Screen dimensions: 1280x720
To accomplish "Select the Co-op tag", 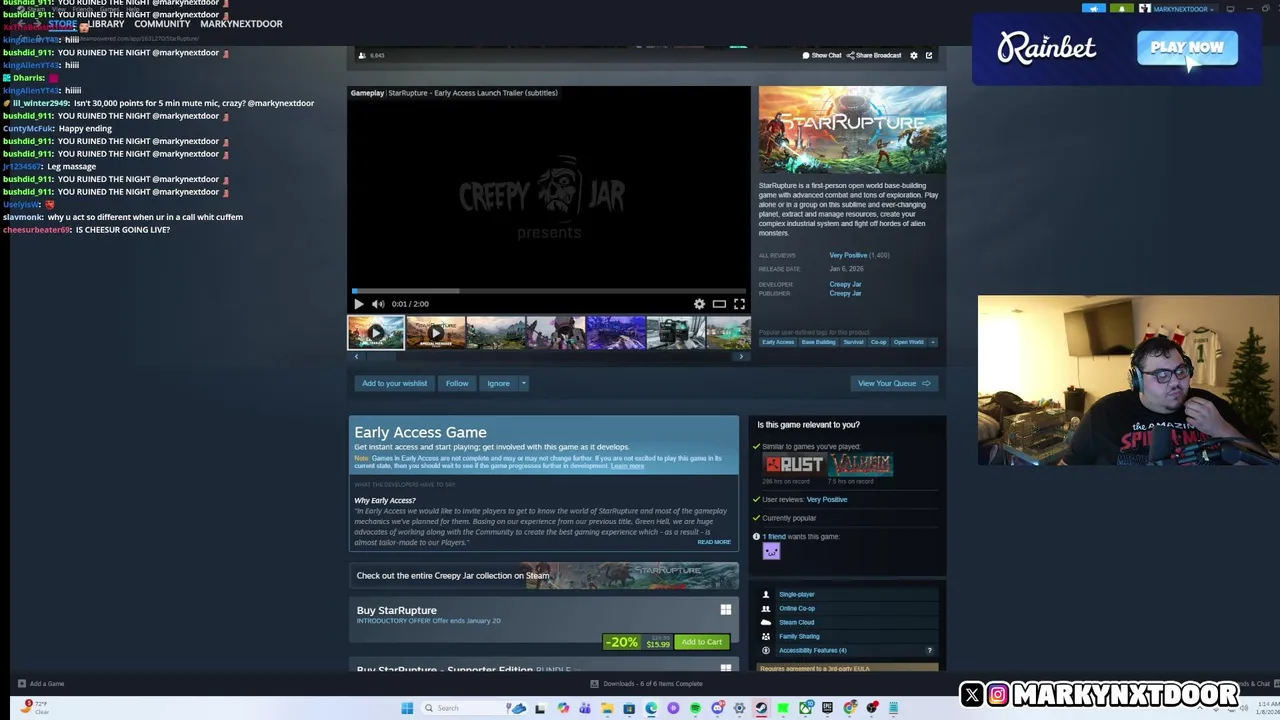I will (878, 342).
